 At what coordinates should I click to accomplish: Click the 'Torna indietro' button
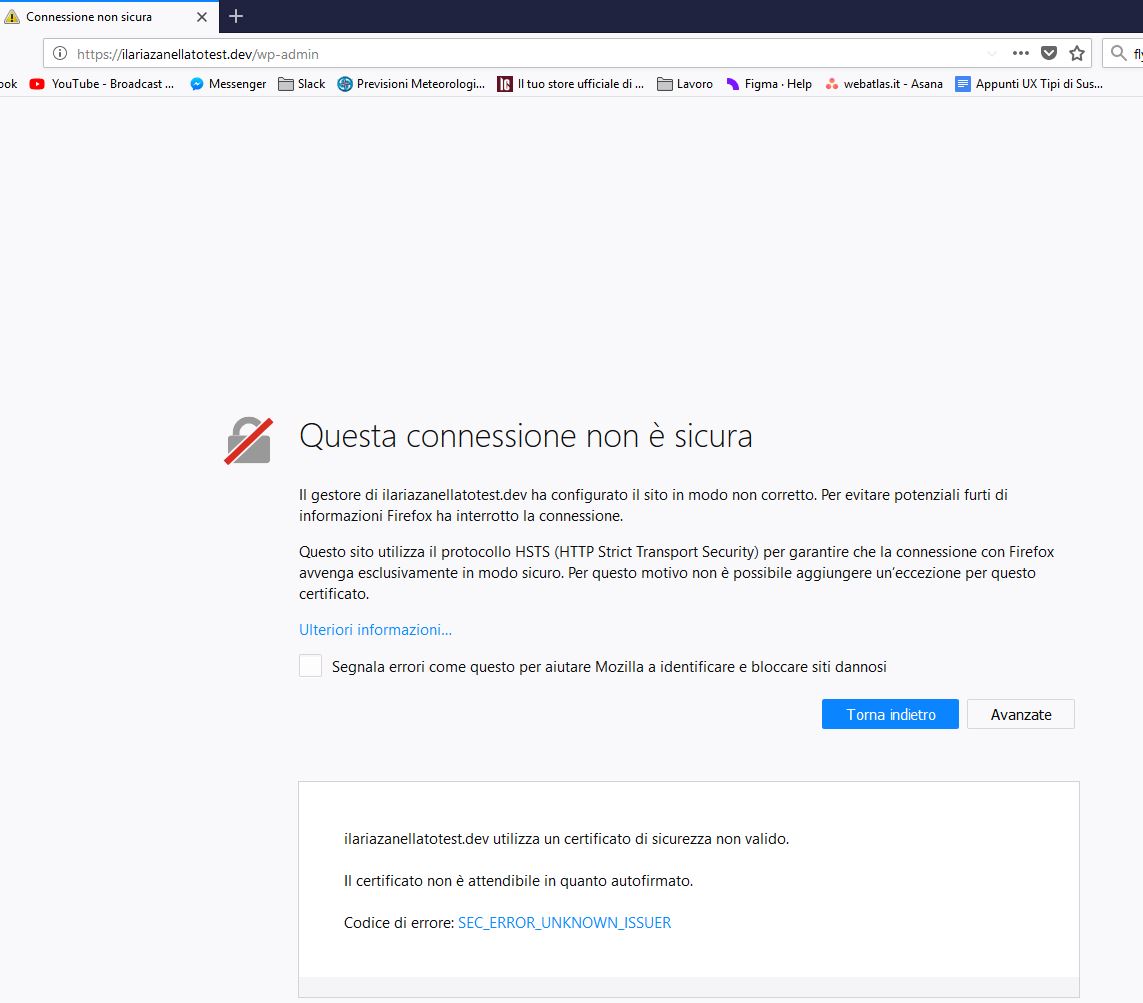click(889, 714)
